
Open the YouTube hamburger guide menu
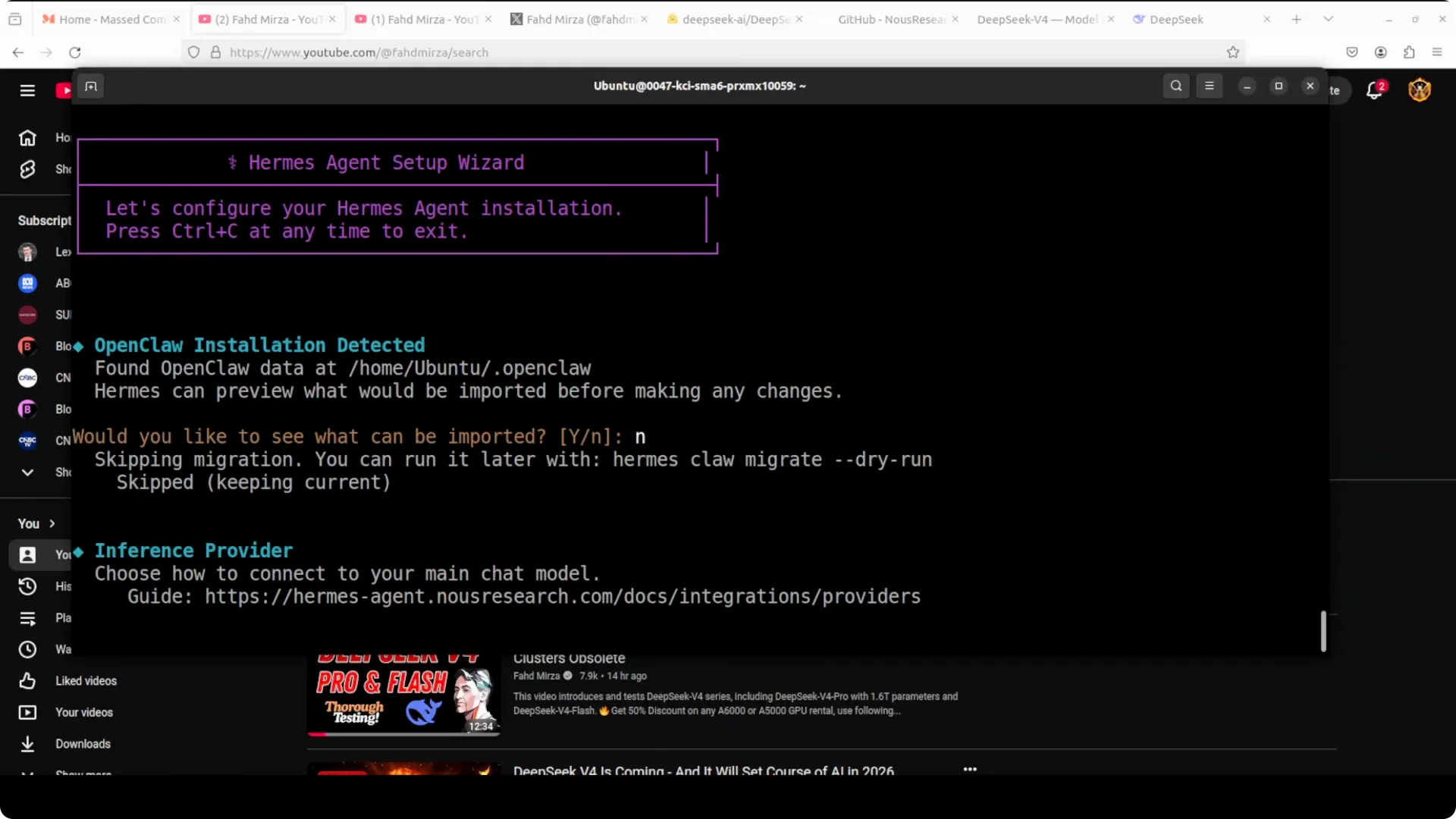coord(27,90)
